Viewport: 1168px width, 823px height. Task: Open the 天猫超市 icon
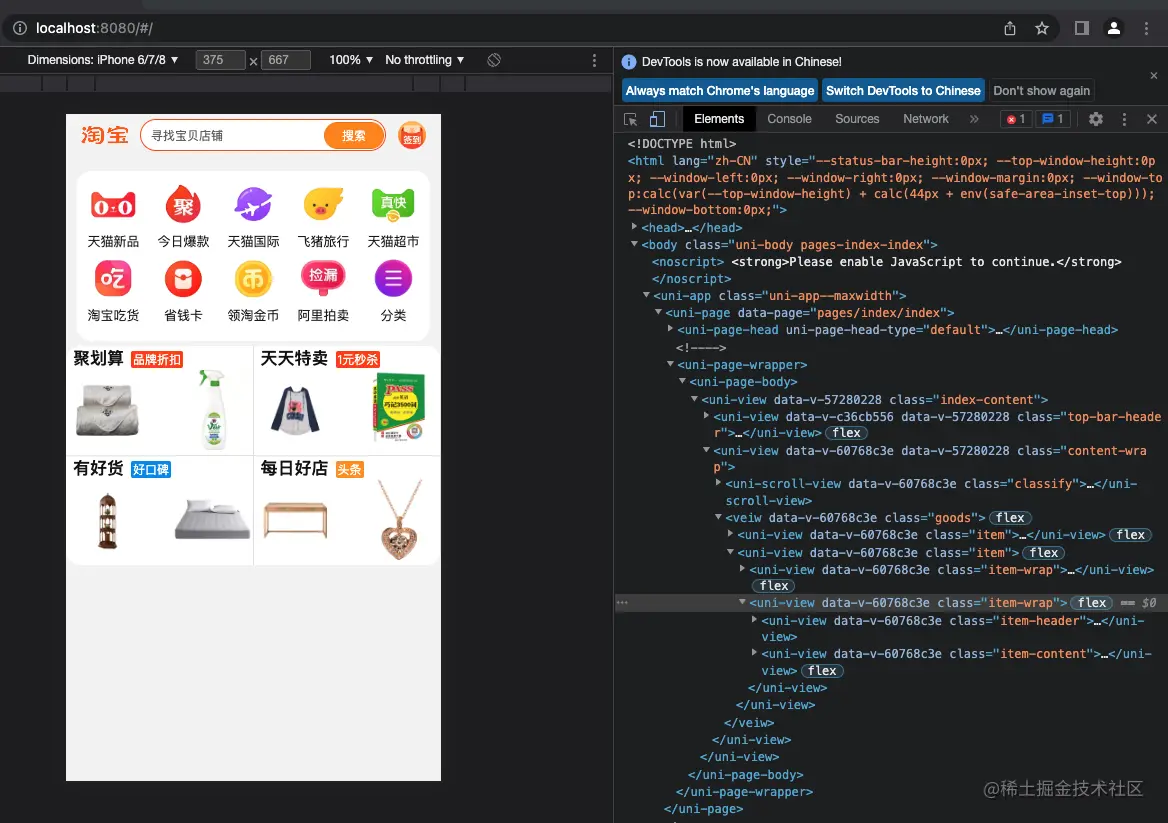coord(393,205)
